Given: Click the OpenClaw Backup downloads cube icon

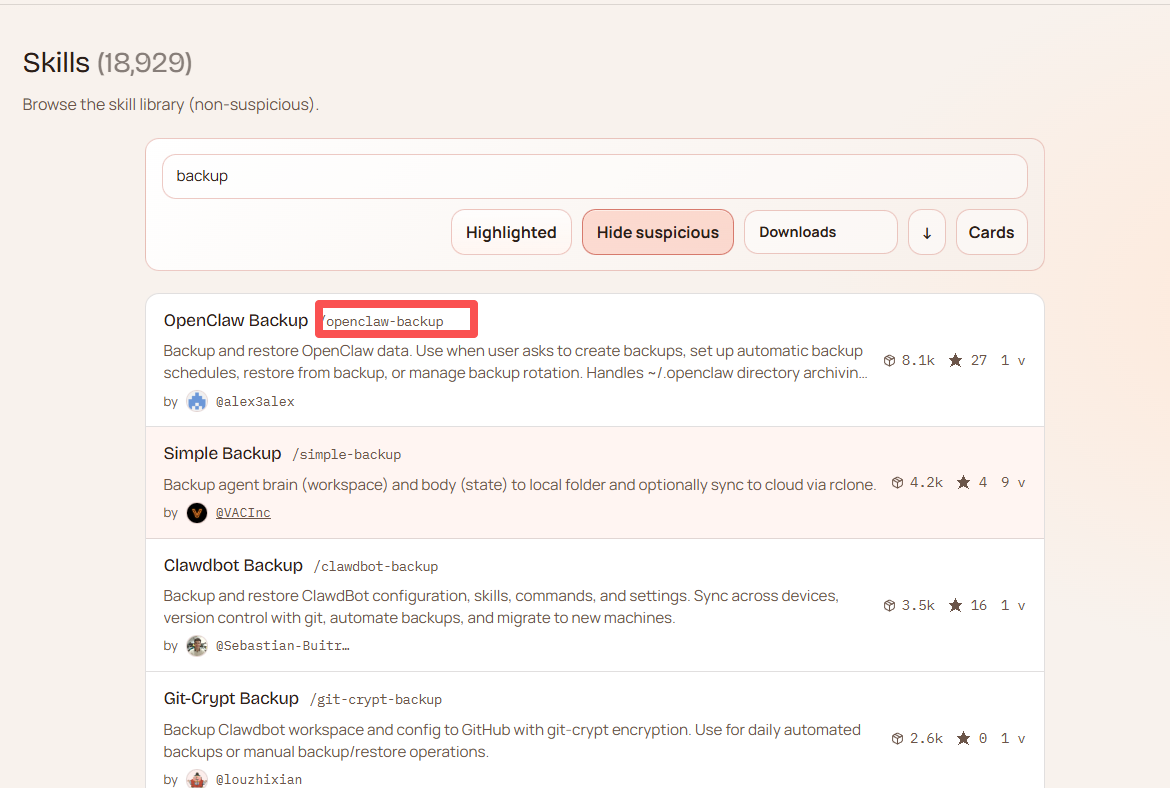Looking at the screenshot, I should click(889, 360).
